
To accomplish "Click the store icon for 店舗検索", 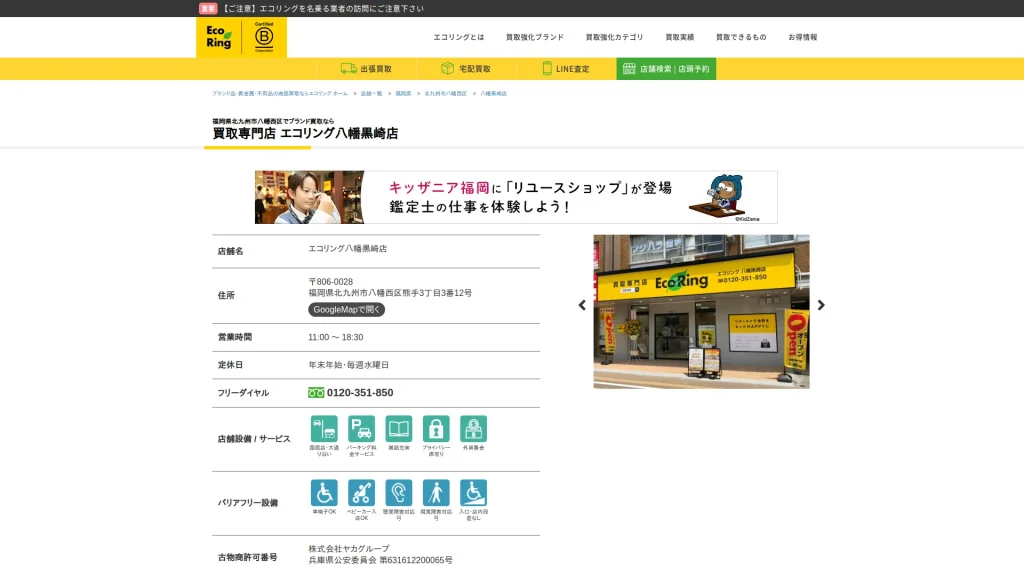I will pos(629,69).
